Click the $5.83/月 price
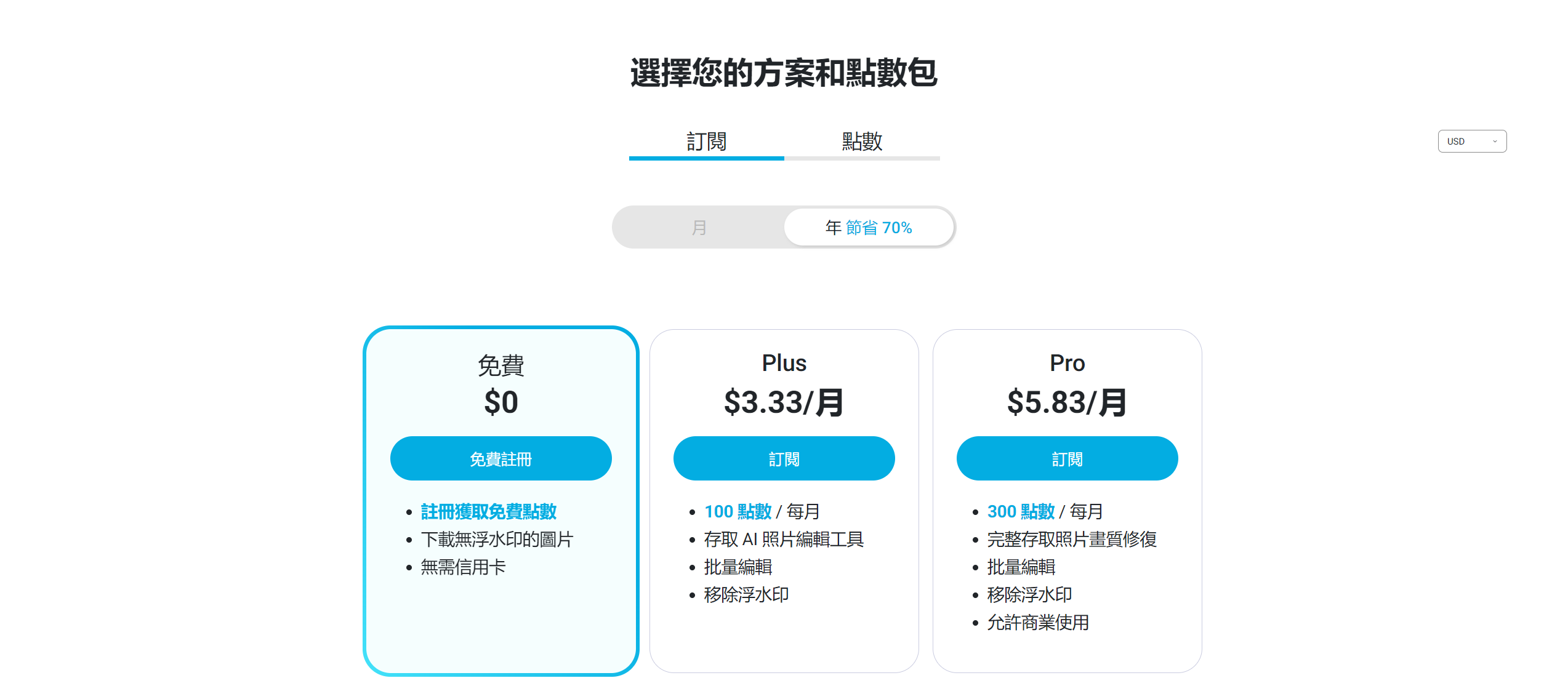The height and width of the screenshot is (694, 1568). tap(1067, 402)
